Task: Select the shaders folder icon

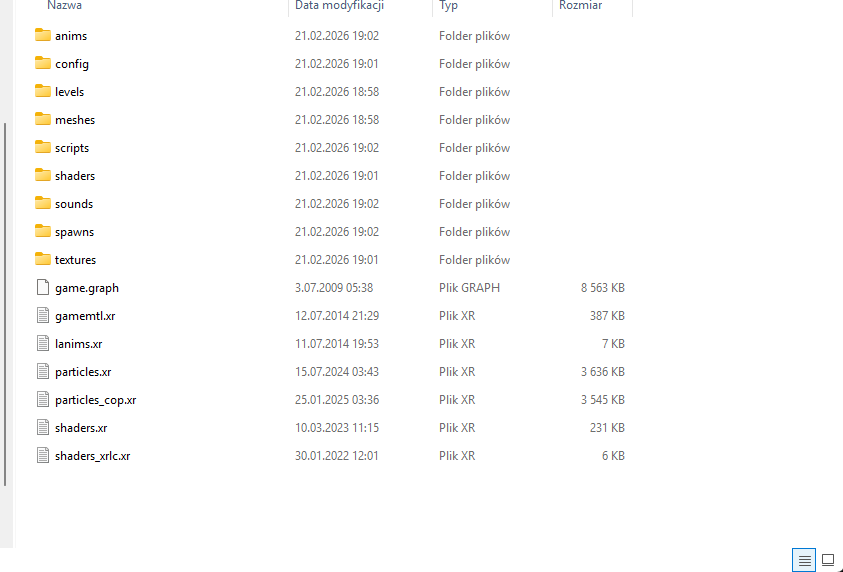Action: tap(42, 176)
